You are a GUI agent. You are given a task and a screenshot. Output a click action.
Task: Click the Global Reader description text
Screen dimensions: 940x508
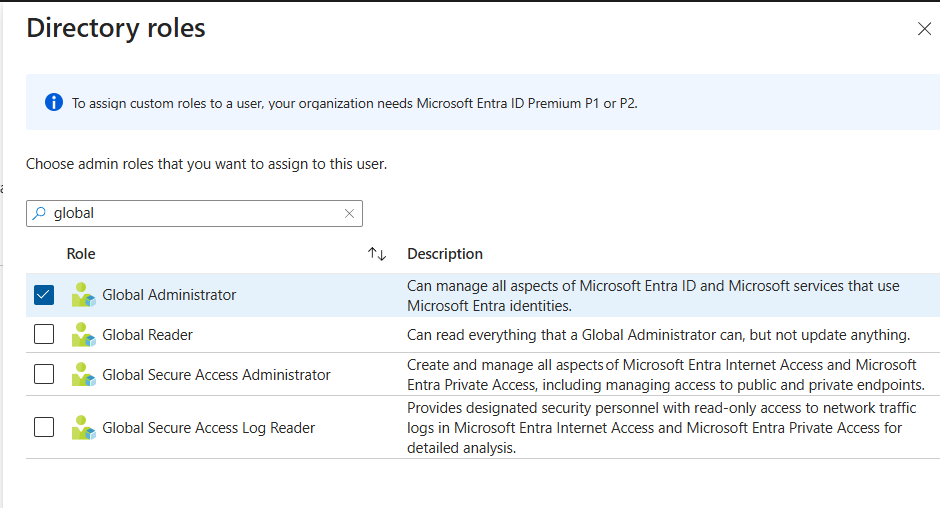(x=658, y=335)
